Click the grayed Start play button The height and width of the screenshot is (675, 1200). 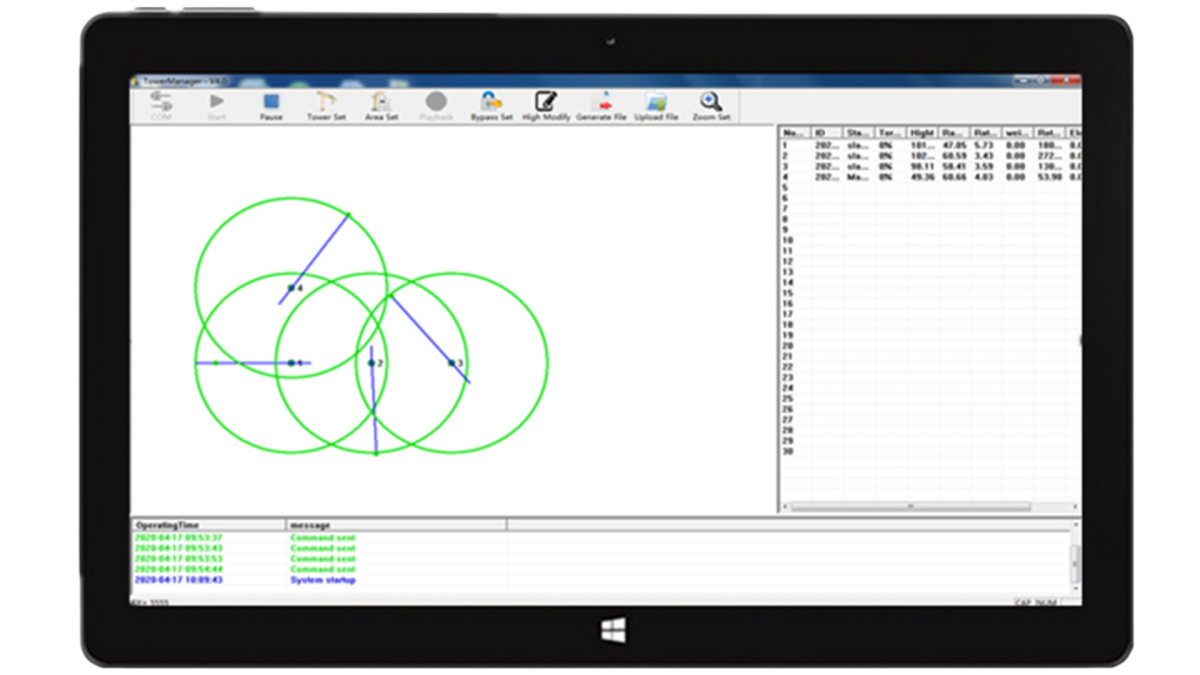[x=216, y=102]
